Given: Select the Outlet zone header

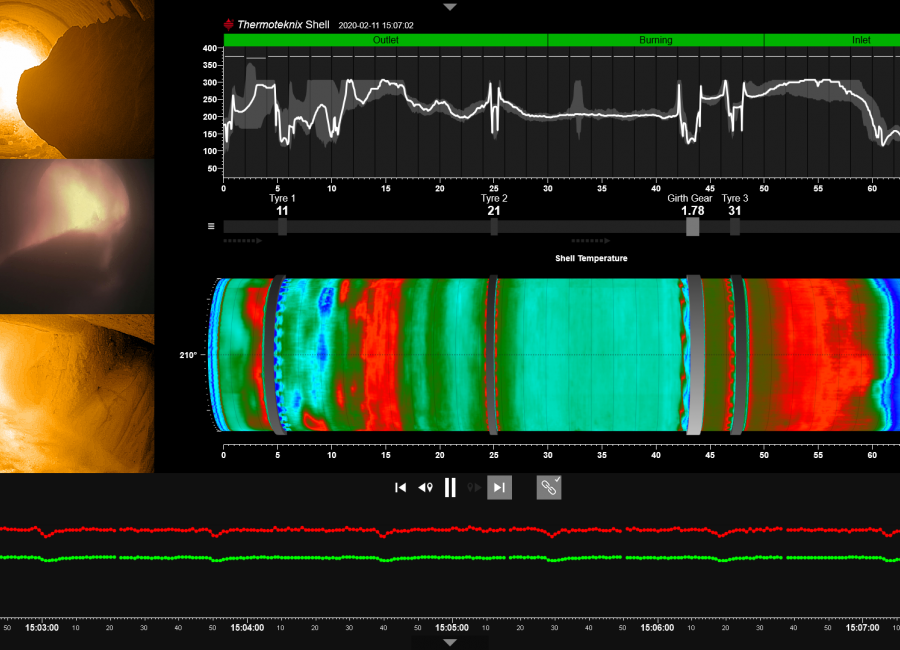Looking at the screenshot, I should point(385,40).
